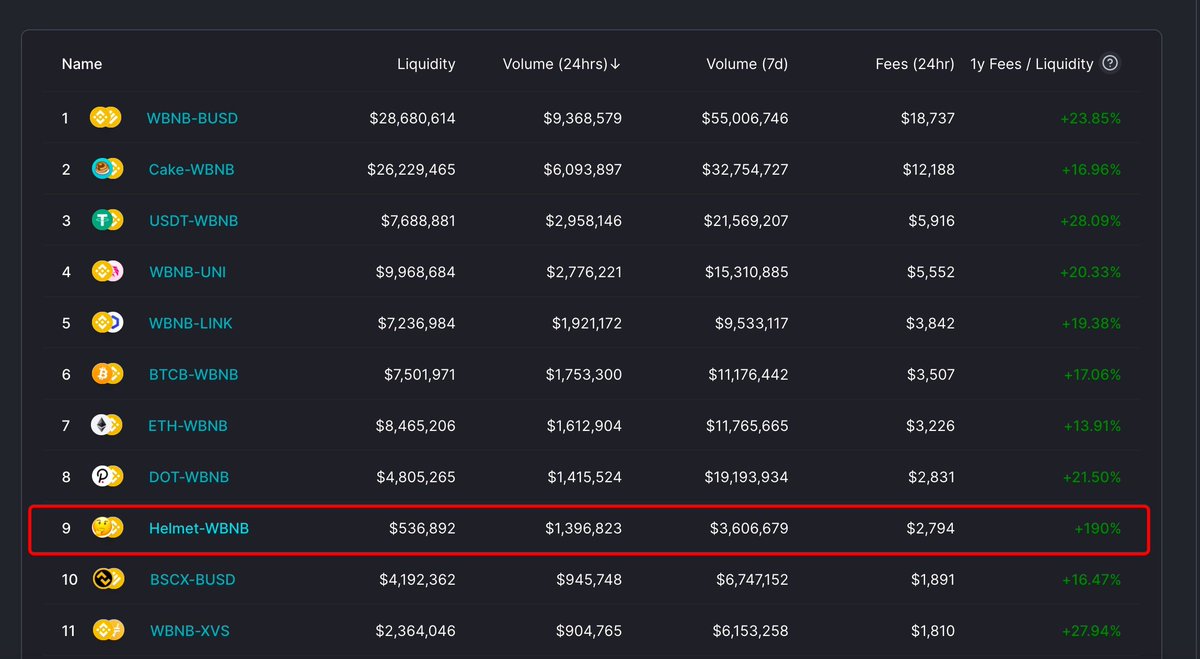Click the DOT-WBNB token pair icon
This screenshot has width=1200, height=659.
(106, 477)
